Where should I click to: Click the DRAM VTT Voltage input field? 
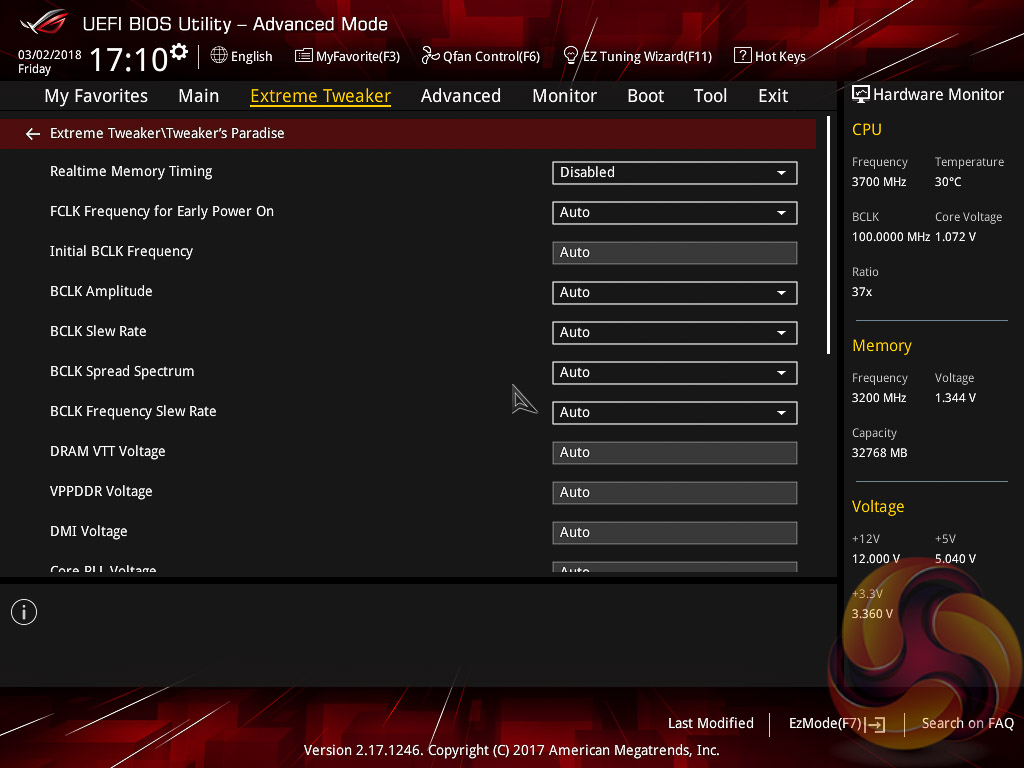pos(675,453)
